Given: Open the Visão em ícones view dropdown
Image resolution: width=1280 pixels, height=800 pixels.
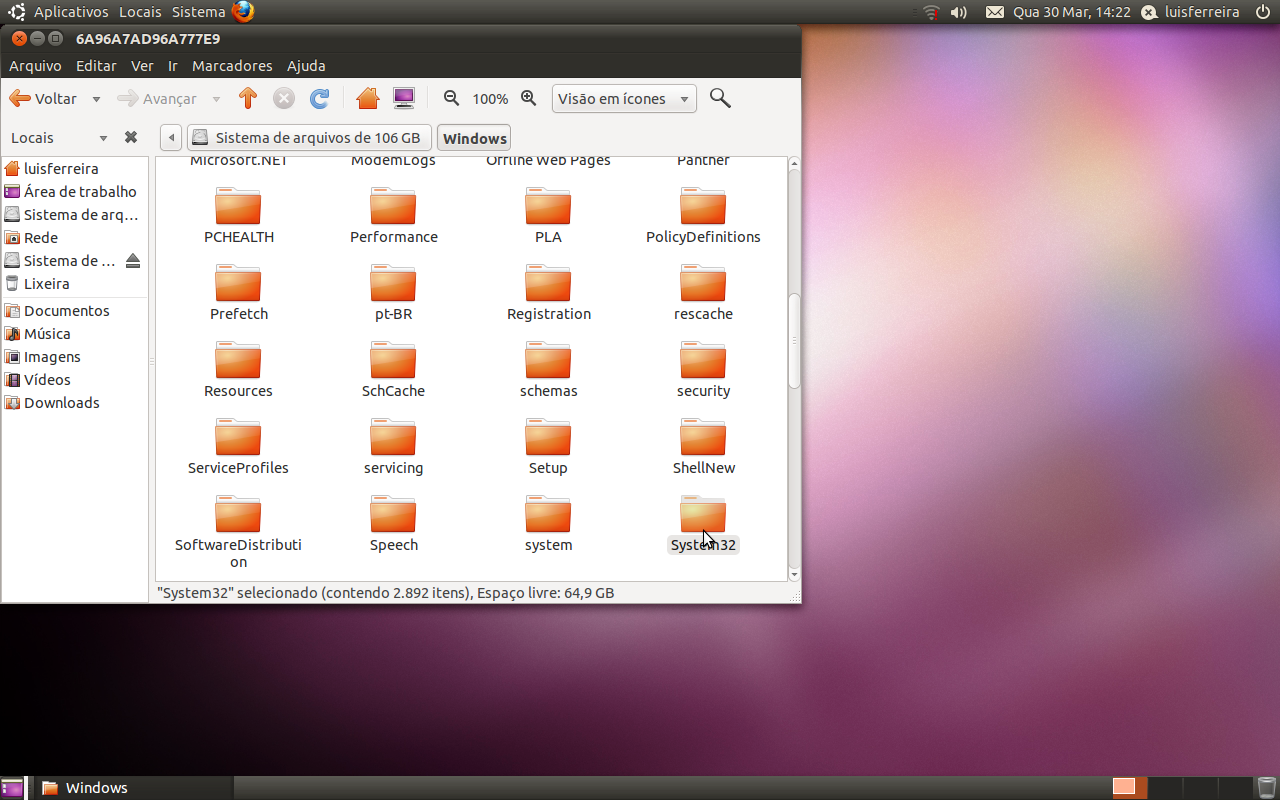Looking at the screenshot, I should 624,99.
